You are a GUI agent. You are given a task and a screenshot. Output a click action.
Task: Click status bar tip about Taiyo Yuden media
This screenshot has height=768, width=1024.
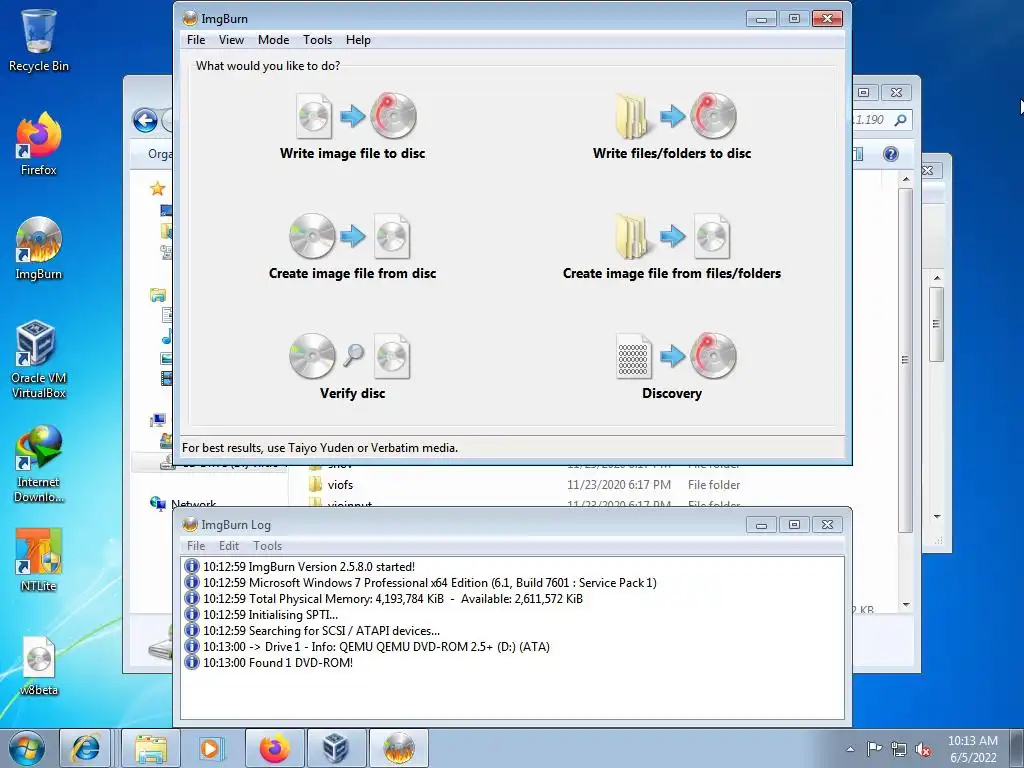[x=320, y=448]
